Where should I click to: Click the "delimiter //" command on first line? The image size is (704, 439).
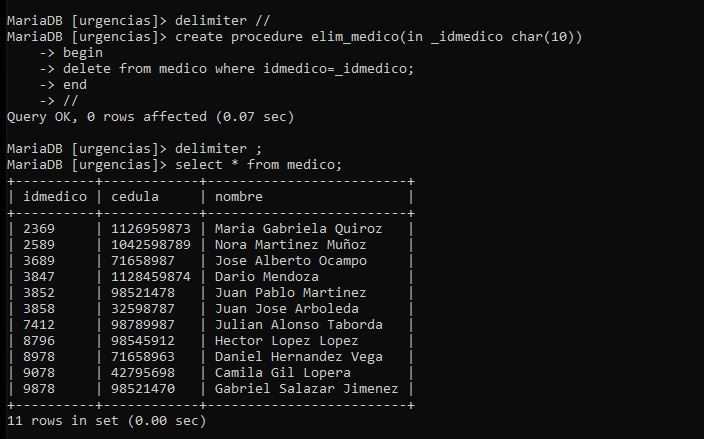coord(223,21)
